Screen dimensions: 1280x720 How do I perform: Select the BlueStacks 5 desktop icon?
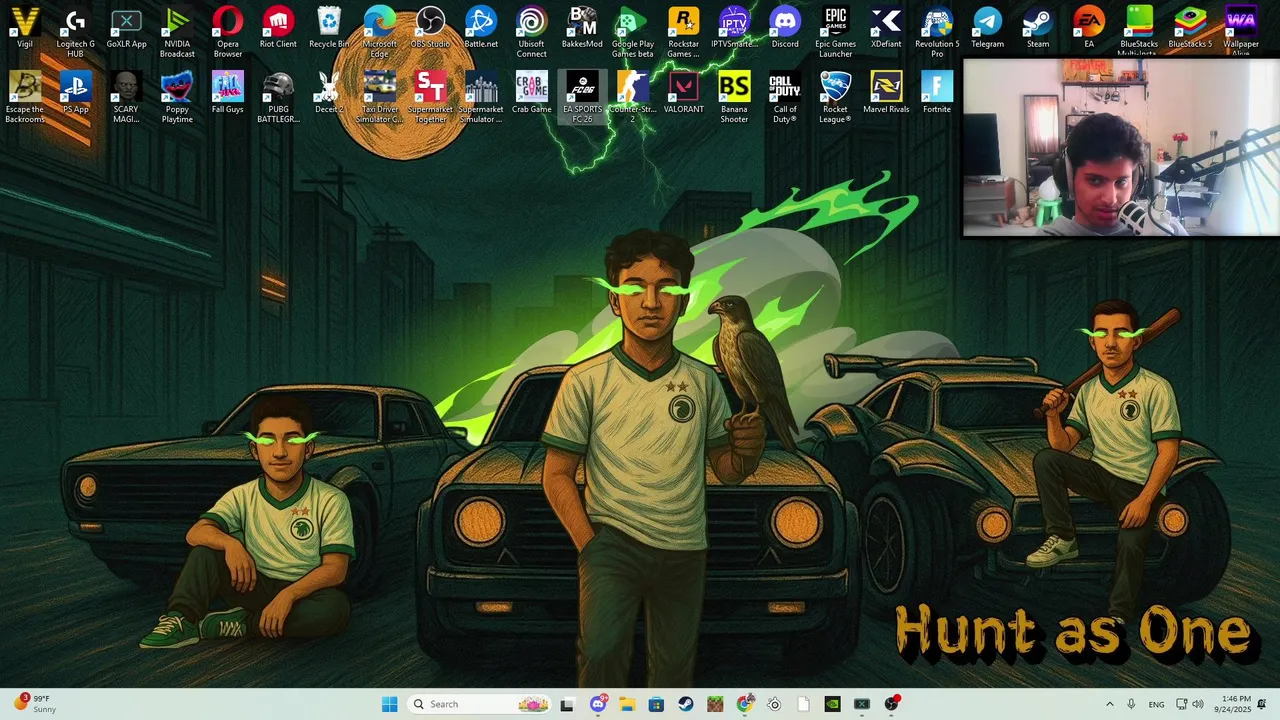(x=1190, y=28)
